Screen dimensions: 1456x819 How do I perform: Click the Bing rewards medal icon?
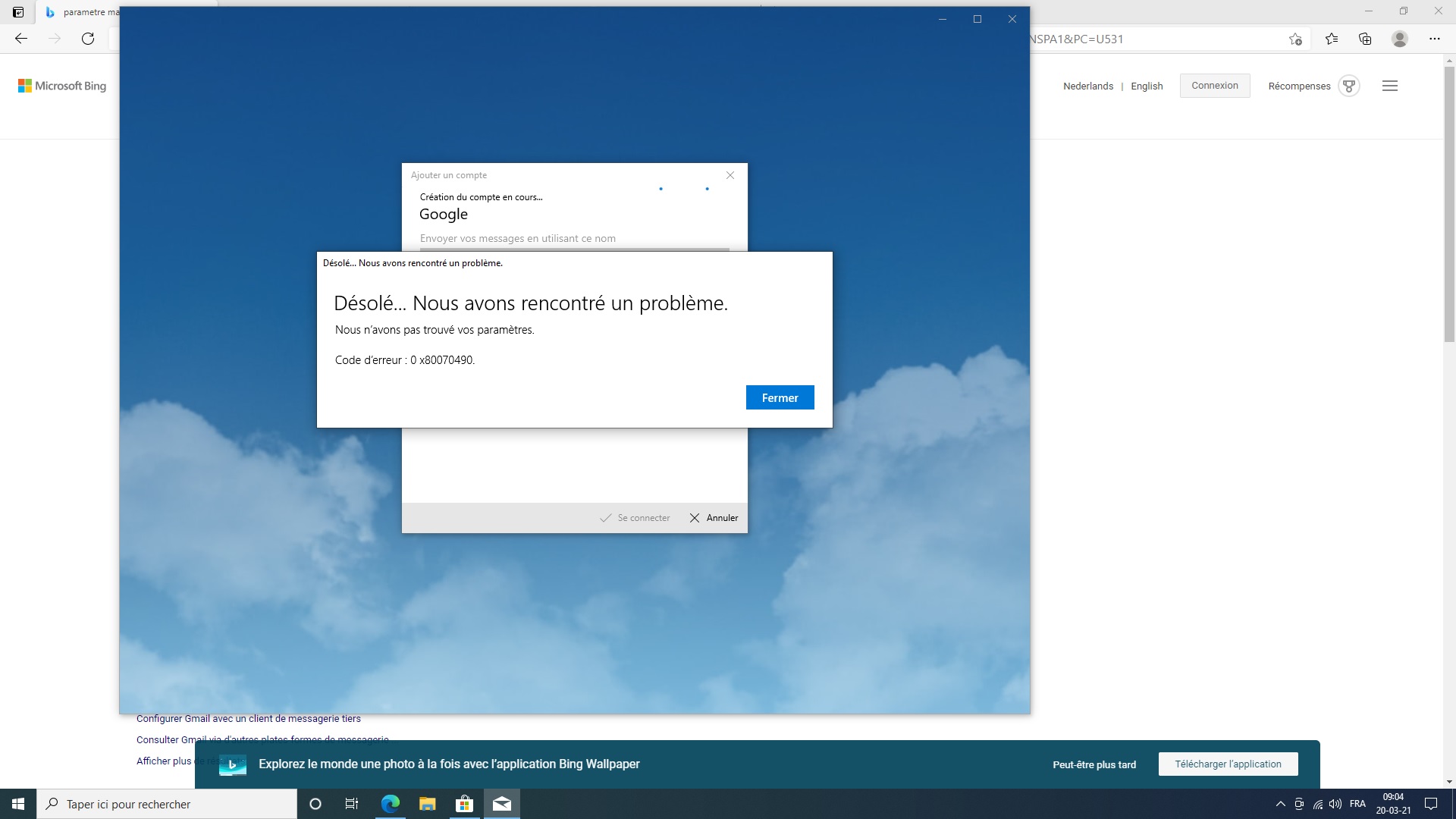(x=1349, y=86)
